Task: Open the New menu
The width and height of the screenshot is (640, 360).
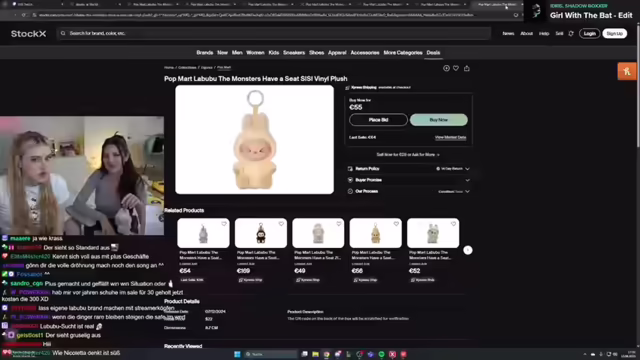Action: point(222,53)
